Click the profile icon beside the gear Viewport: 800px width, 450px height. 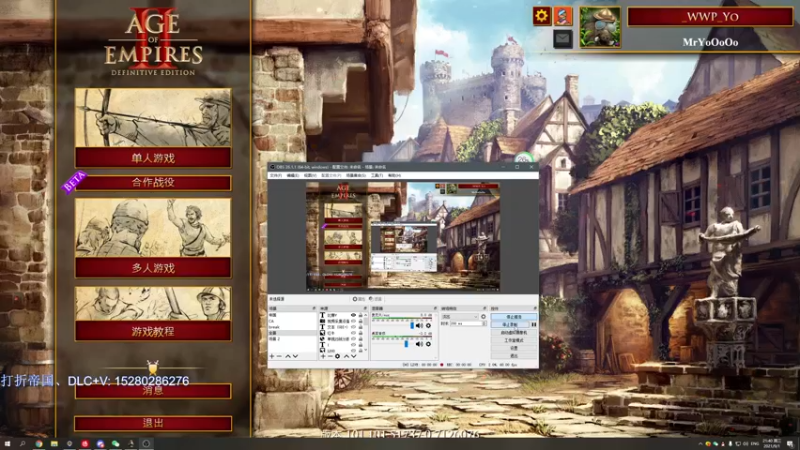coord(563,16)
